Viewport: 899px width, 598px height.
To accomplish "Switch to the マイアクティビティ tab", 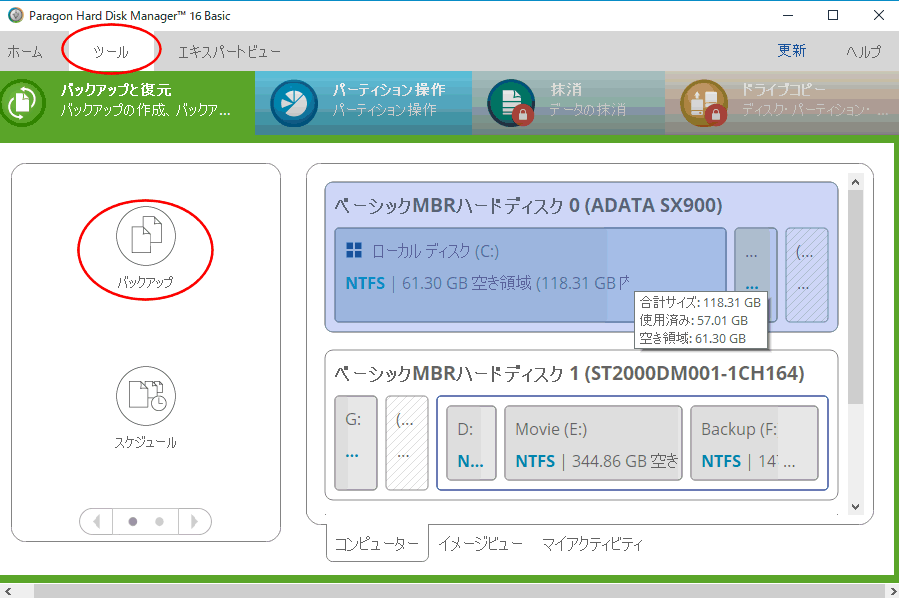I will [592, 544].
